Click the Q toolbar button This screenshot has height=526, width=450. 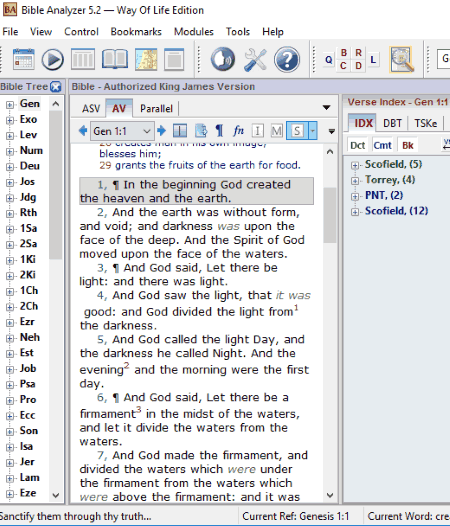click(x=329, y=60)
